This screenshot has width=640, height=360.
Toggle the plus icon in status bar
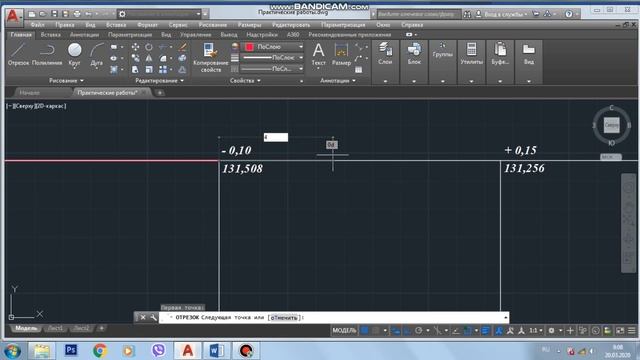(570, 330)
